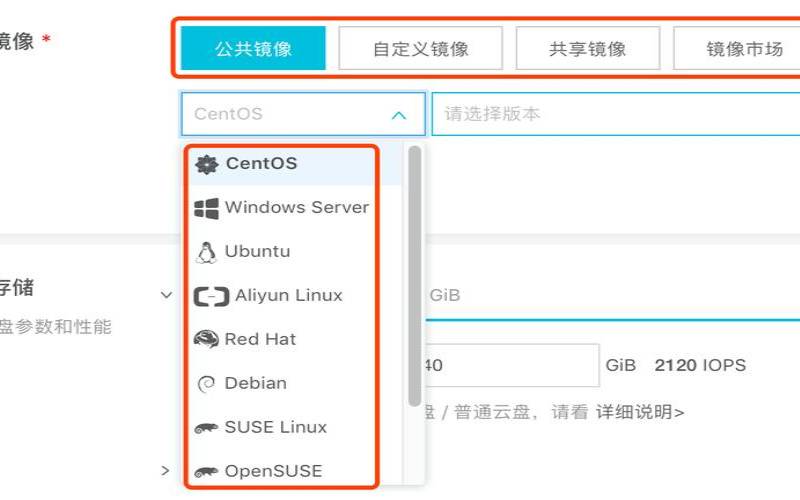800x500 pixels.
Task: Click the Debian swirl icon
Action: point(207,384)
